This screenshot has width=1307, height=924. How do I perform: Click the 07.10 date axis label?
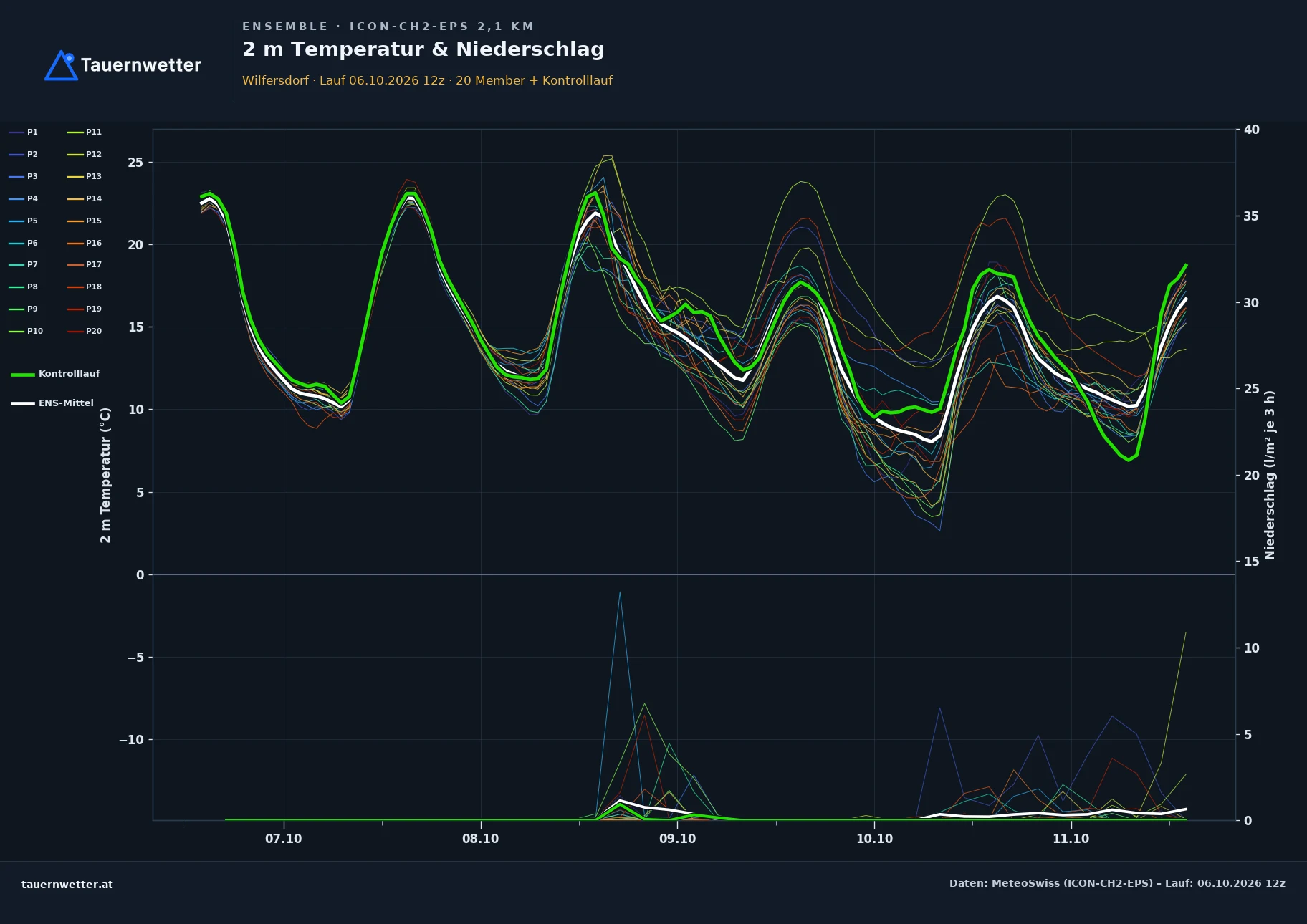point(284,839)
